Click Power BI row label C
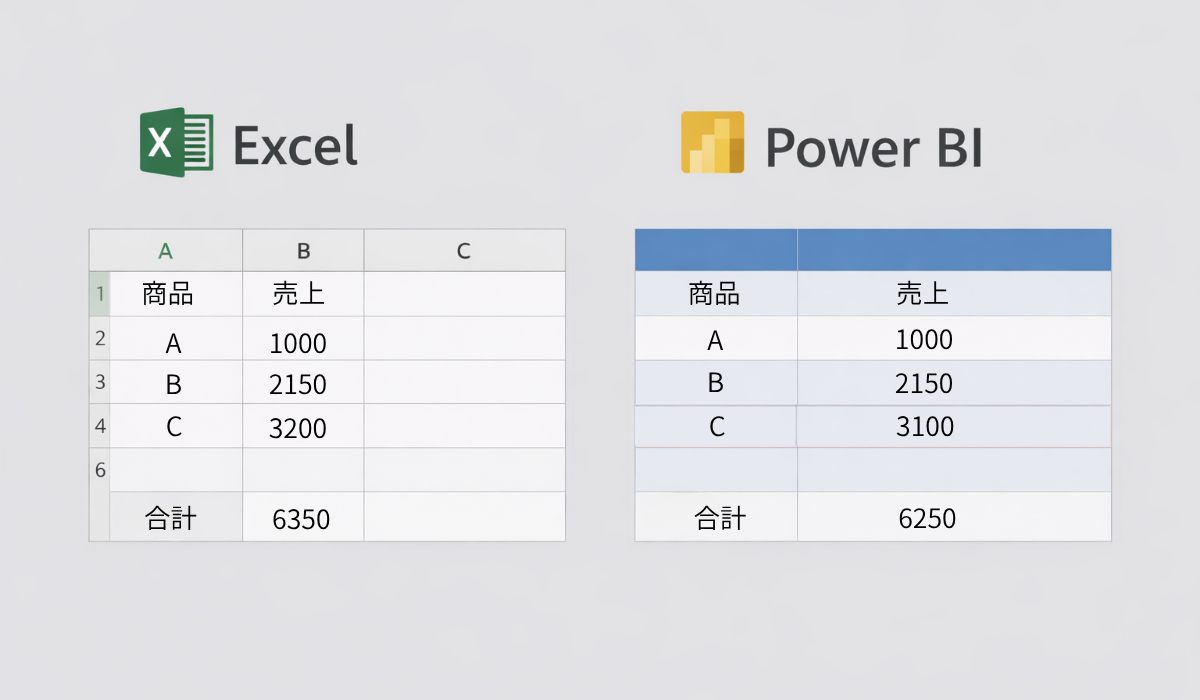 [x=716, y=426]
